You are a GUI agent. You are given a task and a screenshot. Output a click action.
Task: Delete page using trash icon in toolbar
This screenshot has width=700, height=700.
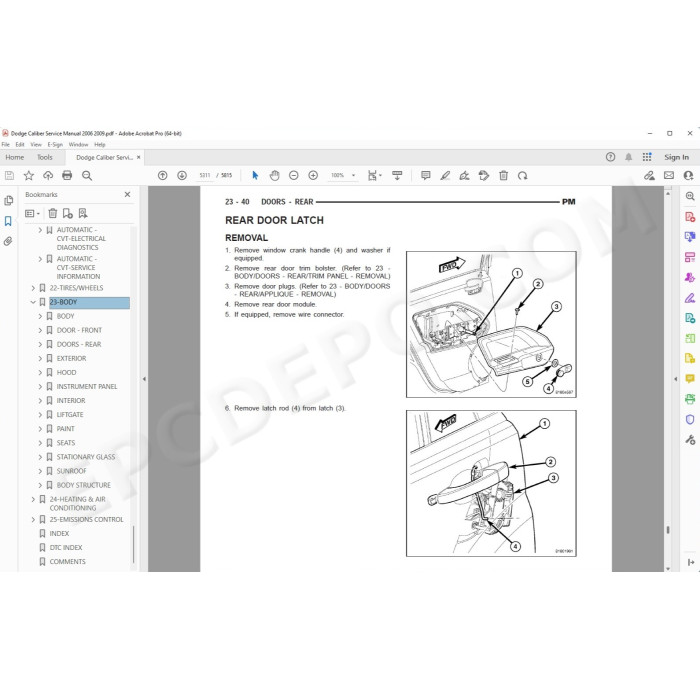(503, 175)
